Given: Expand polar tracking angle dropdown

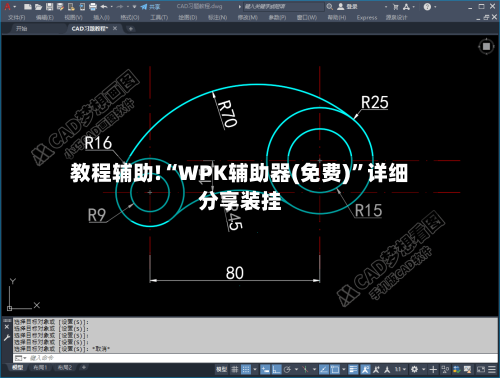Looking at the screenshot, I should [x=296, y=369].
